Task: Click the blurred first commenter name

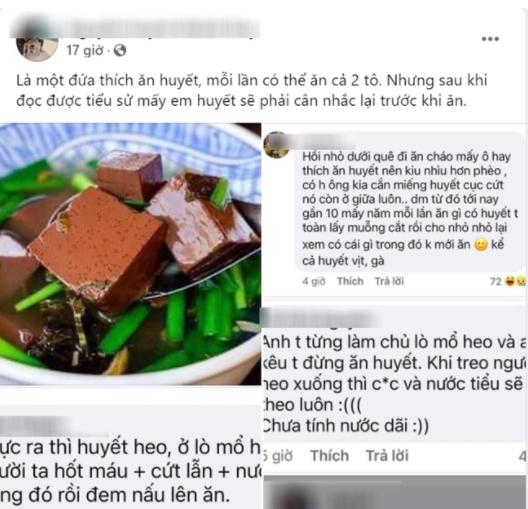Action: (x=322, y=142)
